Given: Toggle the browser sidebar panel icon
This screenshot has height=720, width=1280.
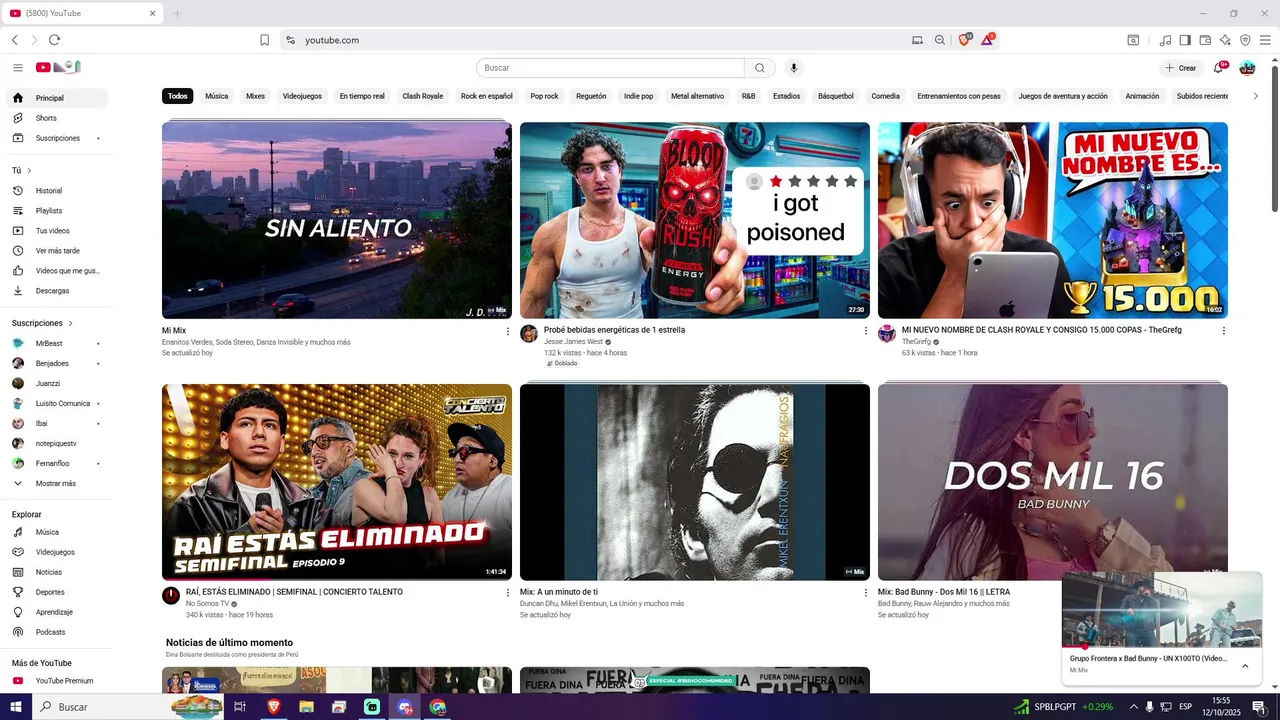Looking at the screenshot, I should tap(1185, 40).
